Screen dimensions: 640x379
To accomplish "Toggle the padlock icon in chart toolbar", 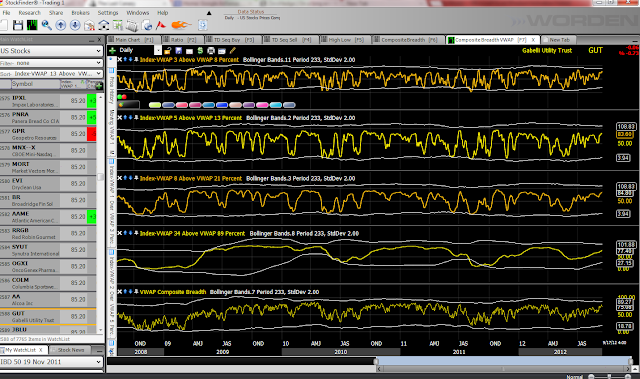I will 167,51.
